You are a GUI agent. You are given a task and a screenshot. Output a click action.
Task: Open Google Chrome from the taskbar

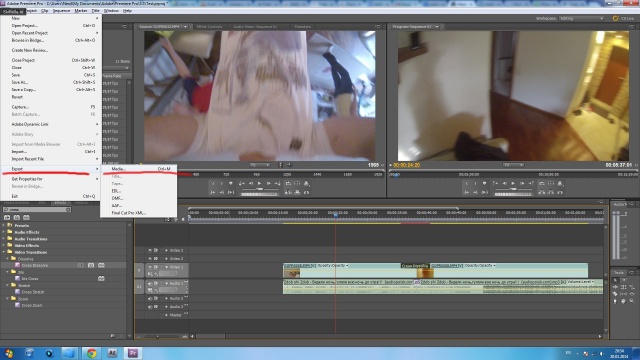coord(91,353)
